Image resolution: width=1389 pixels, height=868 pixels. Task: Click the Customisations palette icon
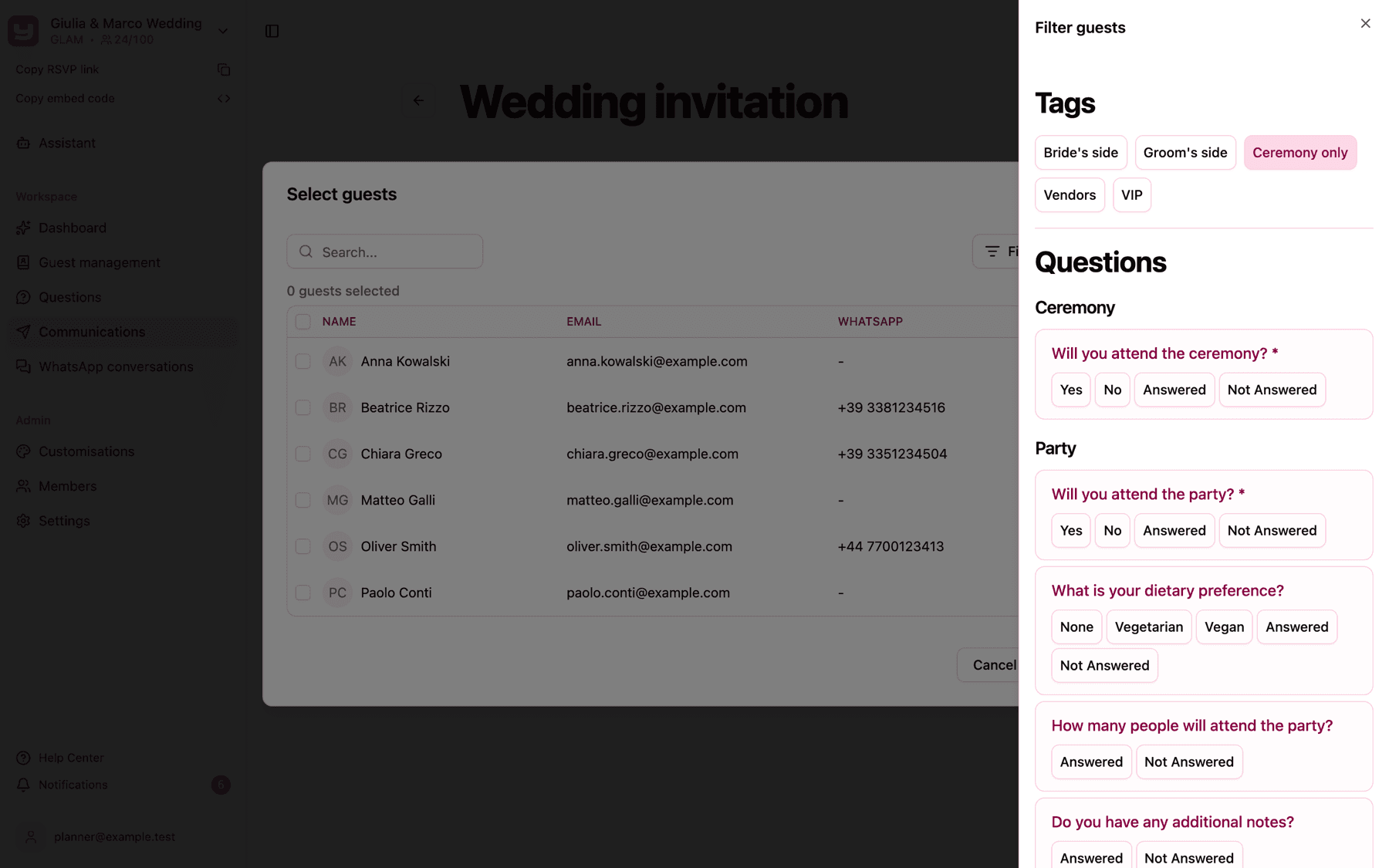[23, 451]
